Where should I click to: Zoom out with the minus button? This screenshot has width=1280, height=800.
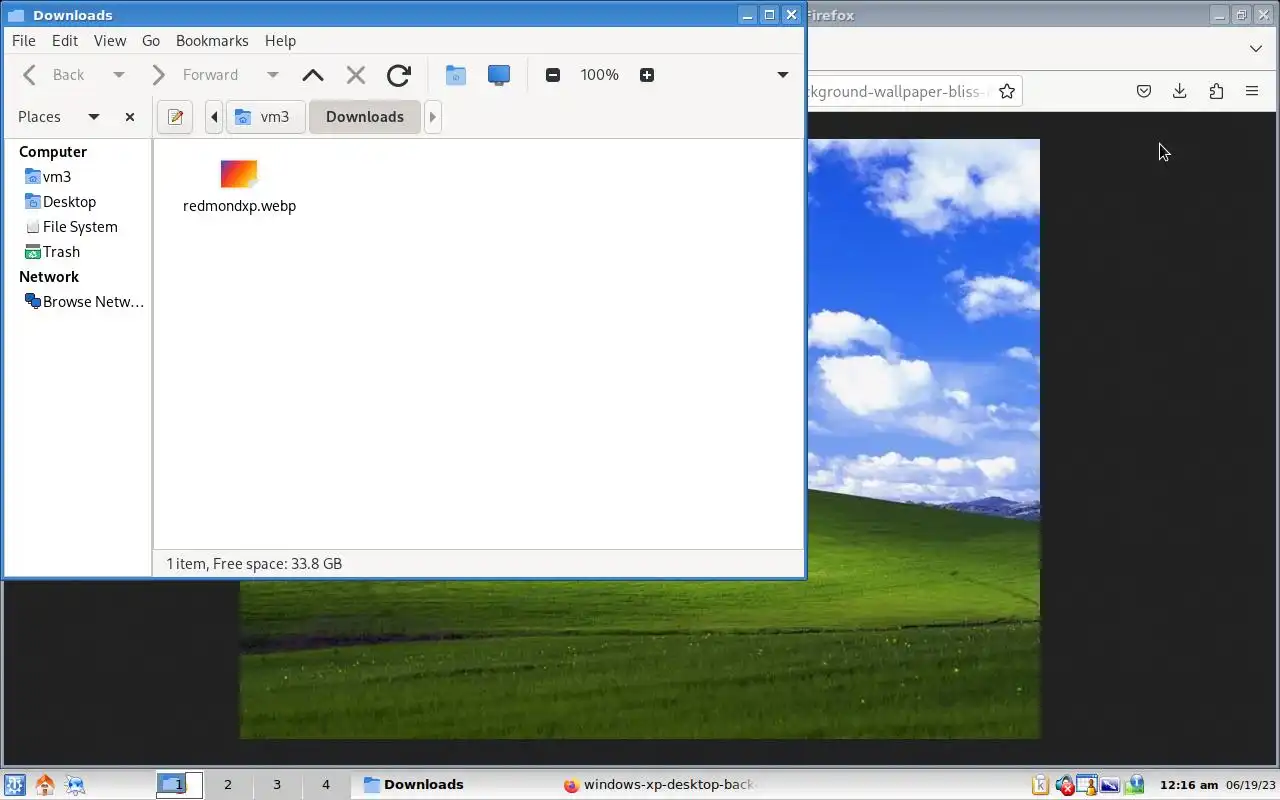(x=553, y=75)
